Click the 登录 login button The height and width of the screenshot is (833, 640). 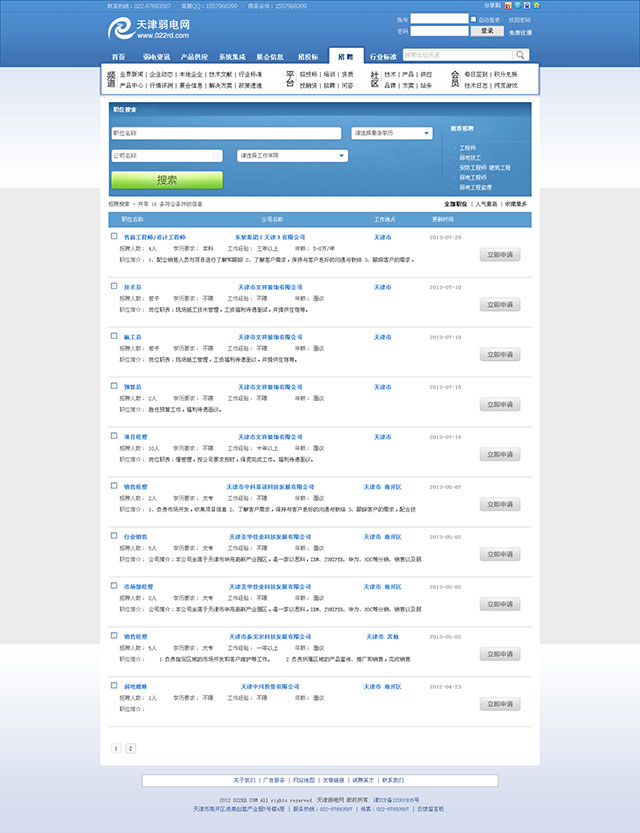[487, 31]
